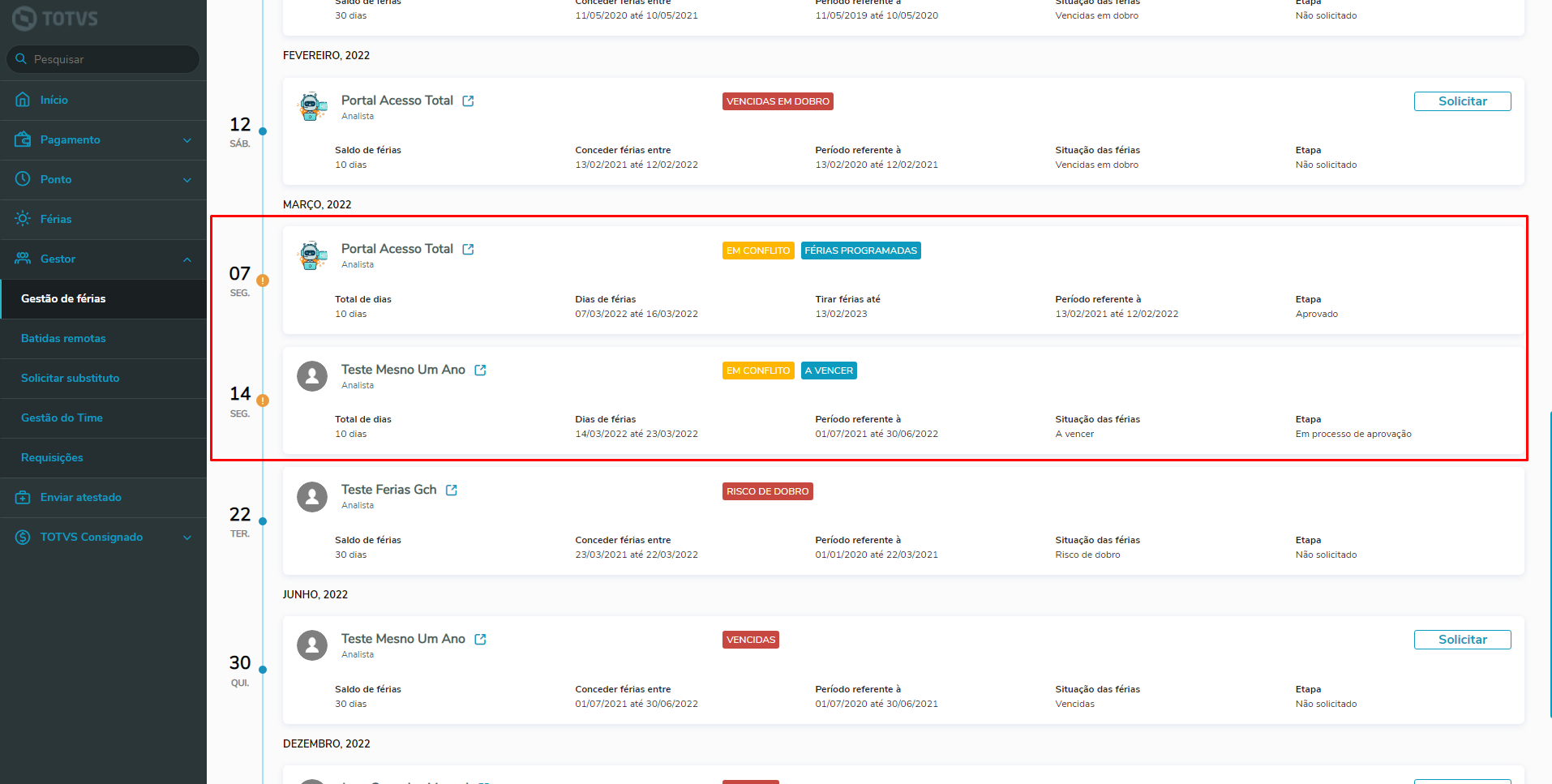1552x784 pixels.
Task: Open the Teste Ferias Gch employee name
Action: [389, 490]
